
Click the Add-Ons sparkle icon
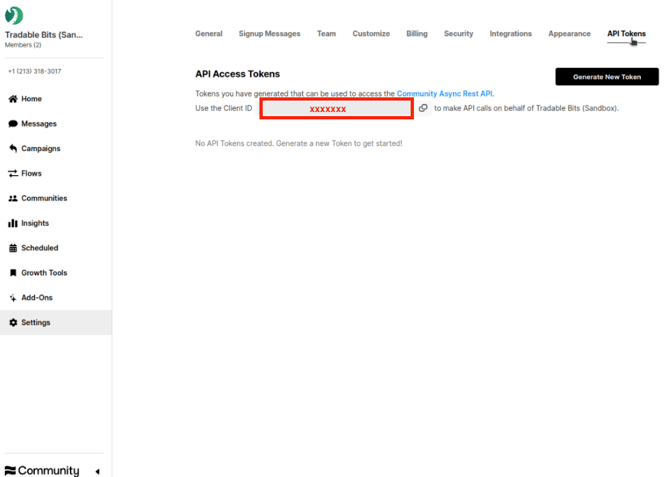click(x=13, y=298)
